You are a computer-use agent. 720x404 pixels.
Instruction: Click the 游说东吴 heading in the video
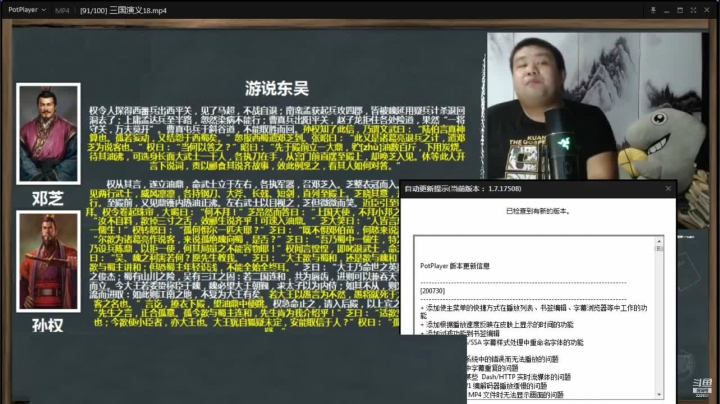[276, 88]
